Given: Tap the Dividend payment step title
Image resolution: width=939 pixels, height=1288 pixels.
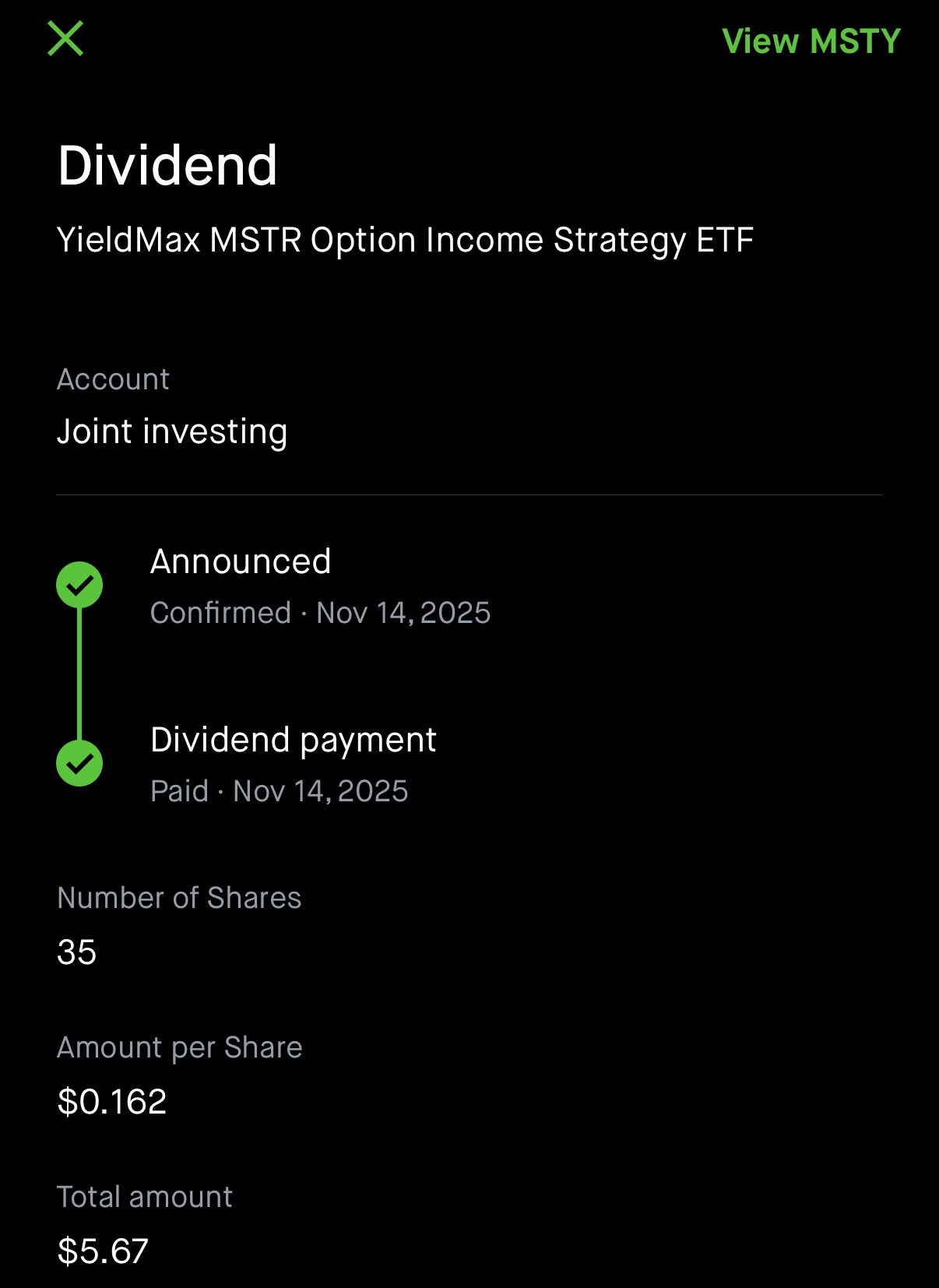Looking at the screenshot, I should 293,740.
